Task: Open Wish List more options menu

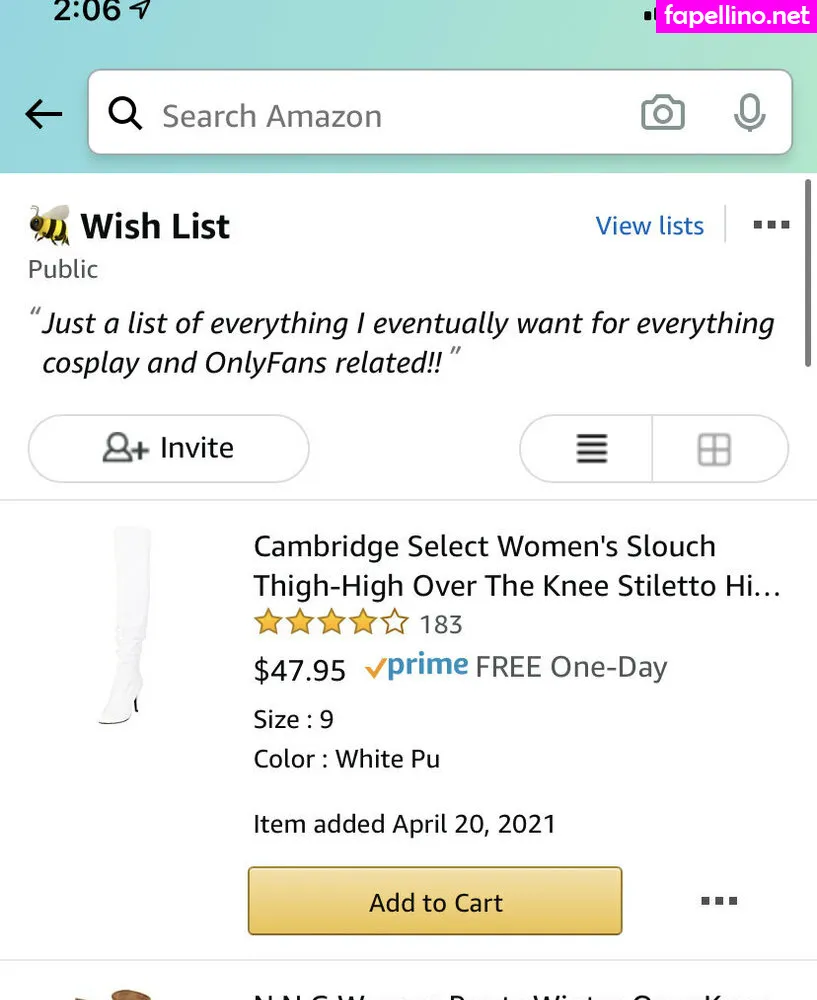Action: (771, 226)
